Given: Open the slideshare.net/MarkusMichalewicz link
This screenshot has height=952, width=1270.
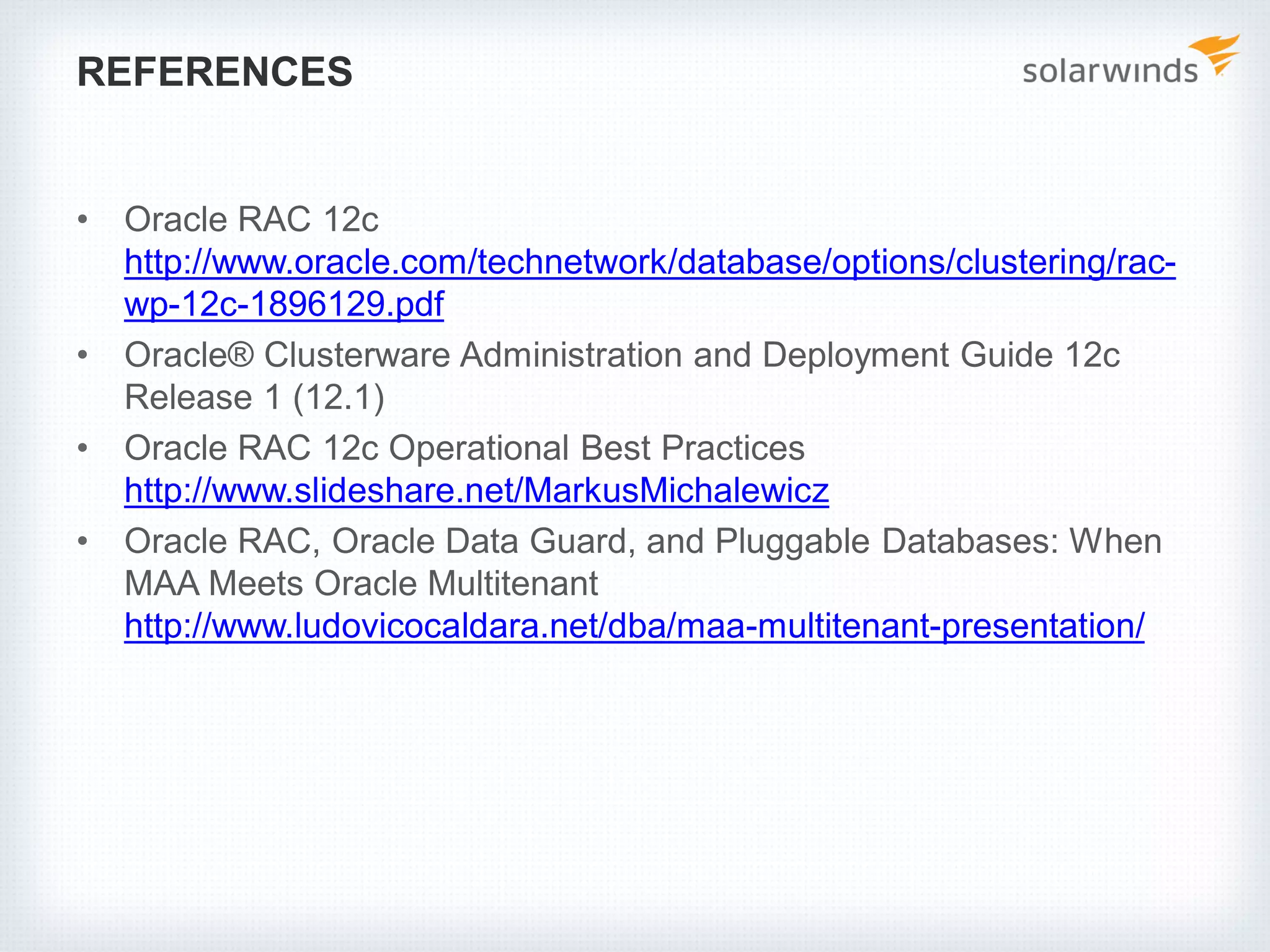Looking at the screenshot, I should (x=476, y=491).
